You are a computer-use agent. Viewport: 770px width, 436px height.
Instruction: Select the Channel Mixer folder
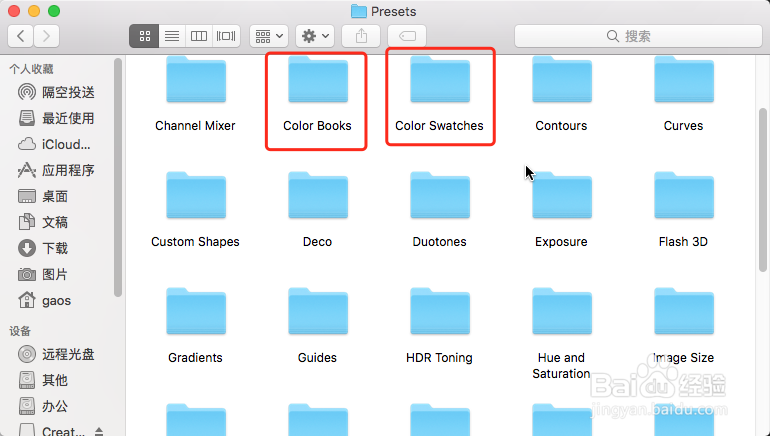pyautogui.click(x=195, y=94)
